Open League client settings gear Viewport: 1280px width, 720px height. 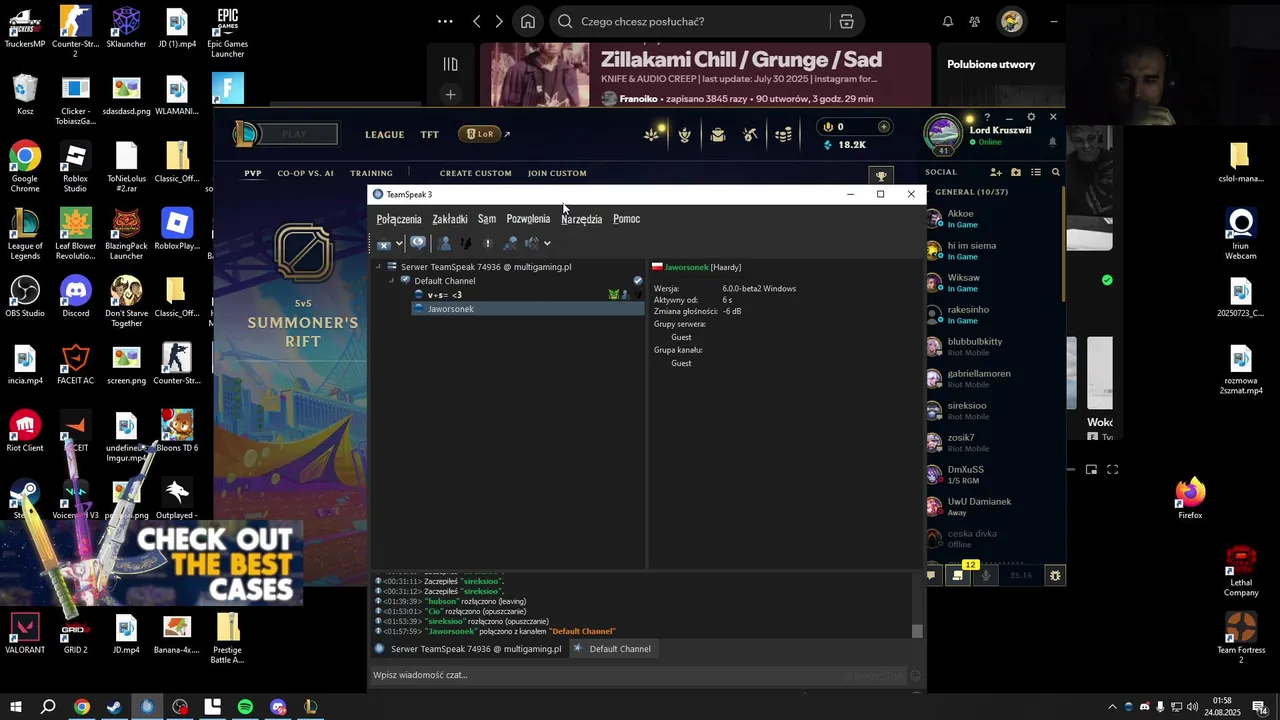click(x=1032, y=117)
